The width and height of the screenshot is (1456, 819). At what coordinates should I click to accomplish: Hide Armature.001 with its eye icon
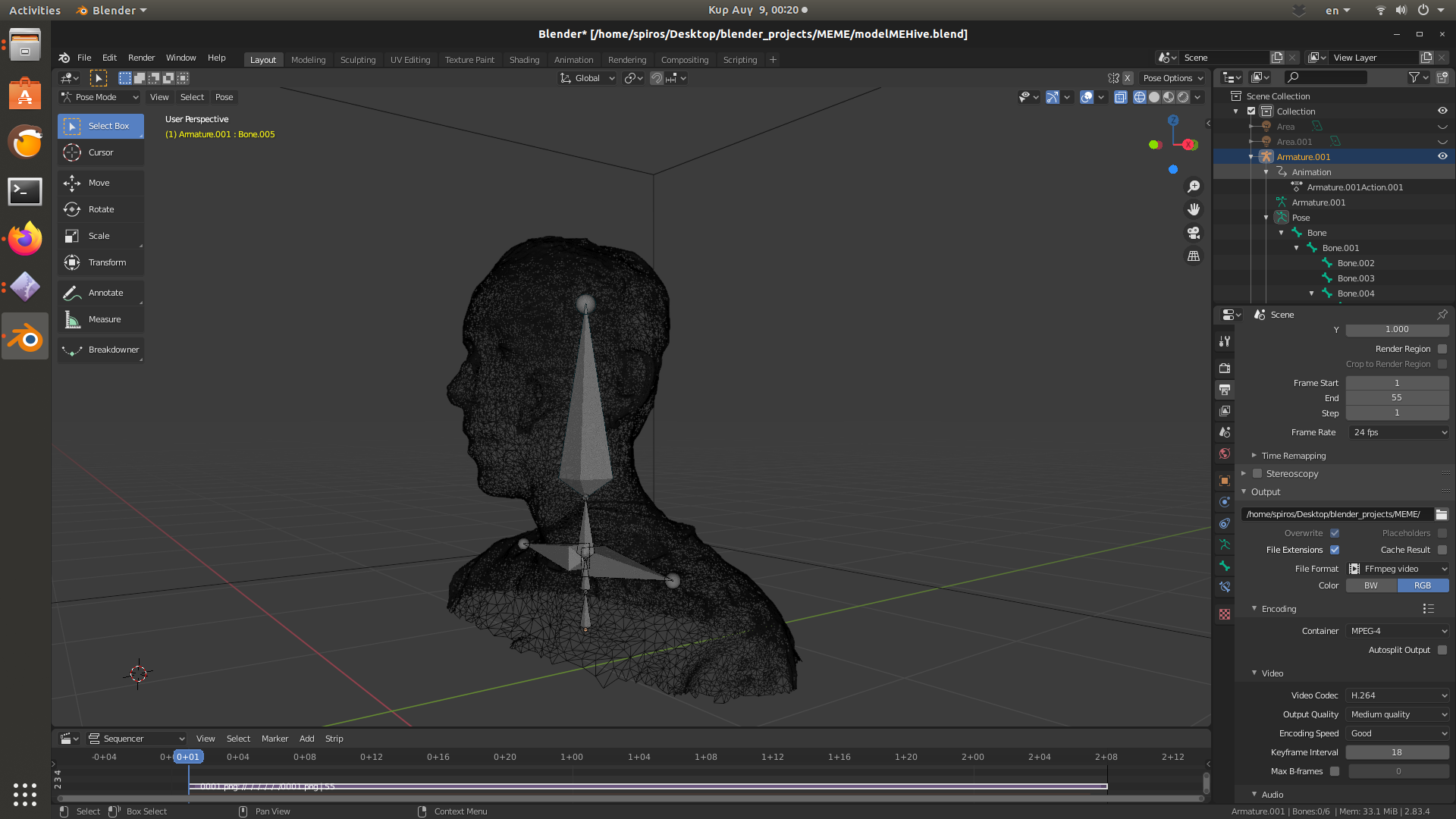[1442, 156]
